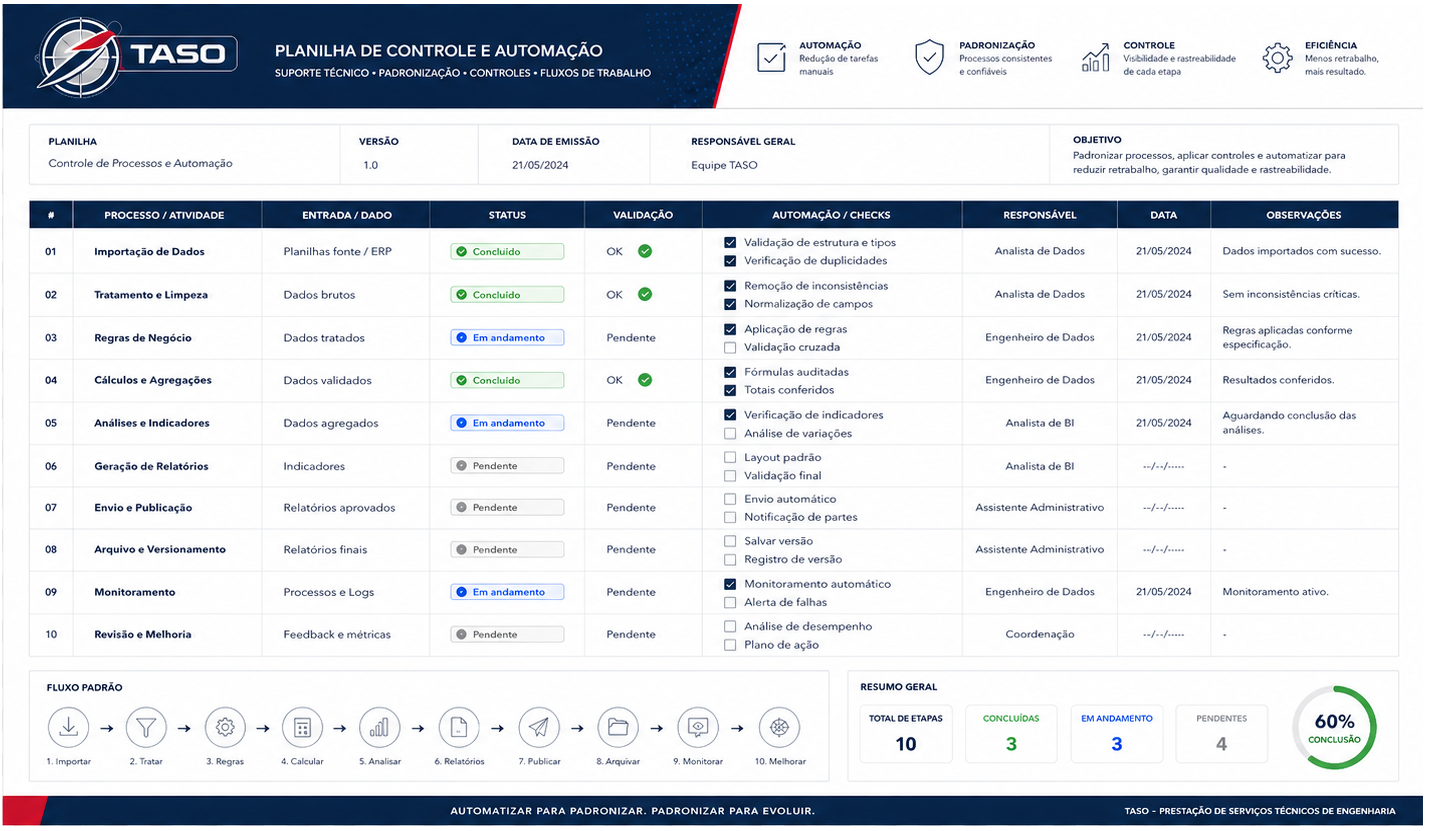
Task: Open the Em andamento status of Análises e Indicadores
Action: (507, 423)
